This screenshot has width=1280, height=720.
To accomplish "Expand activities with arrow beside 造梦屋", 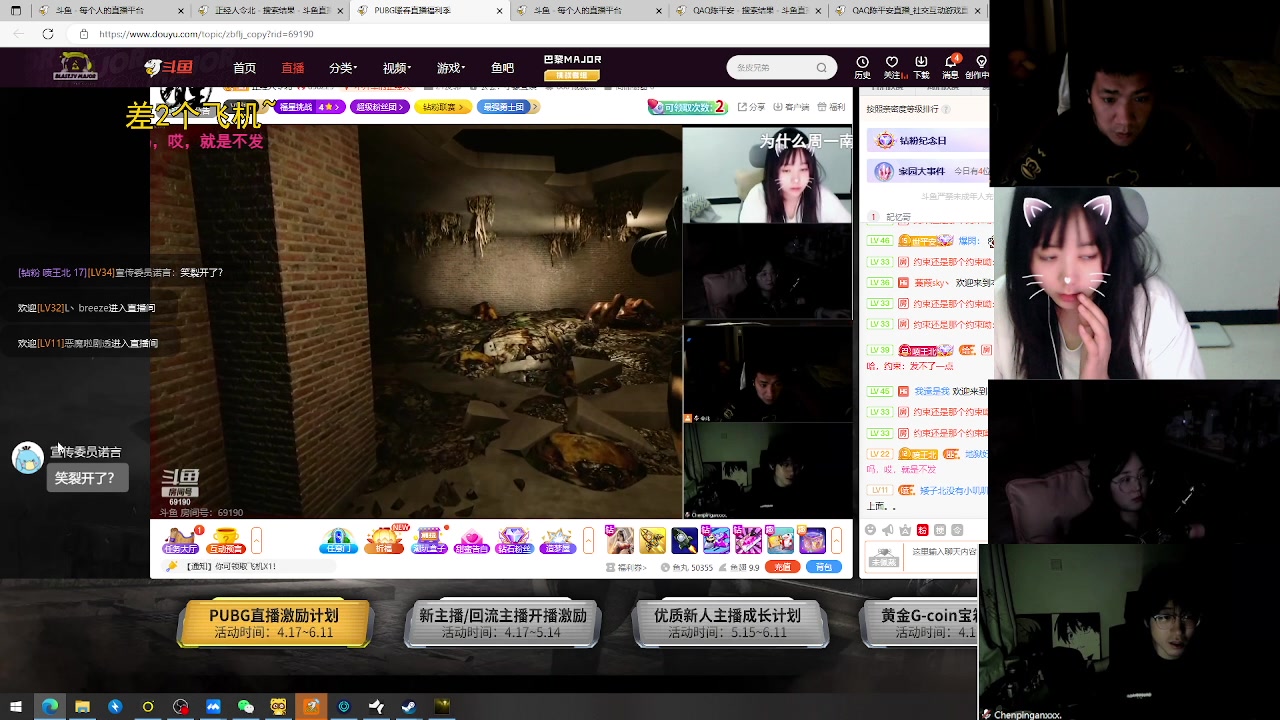I will (x=588, y=541).
